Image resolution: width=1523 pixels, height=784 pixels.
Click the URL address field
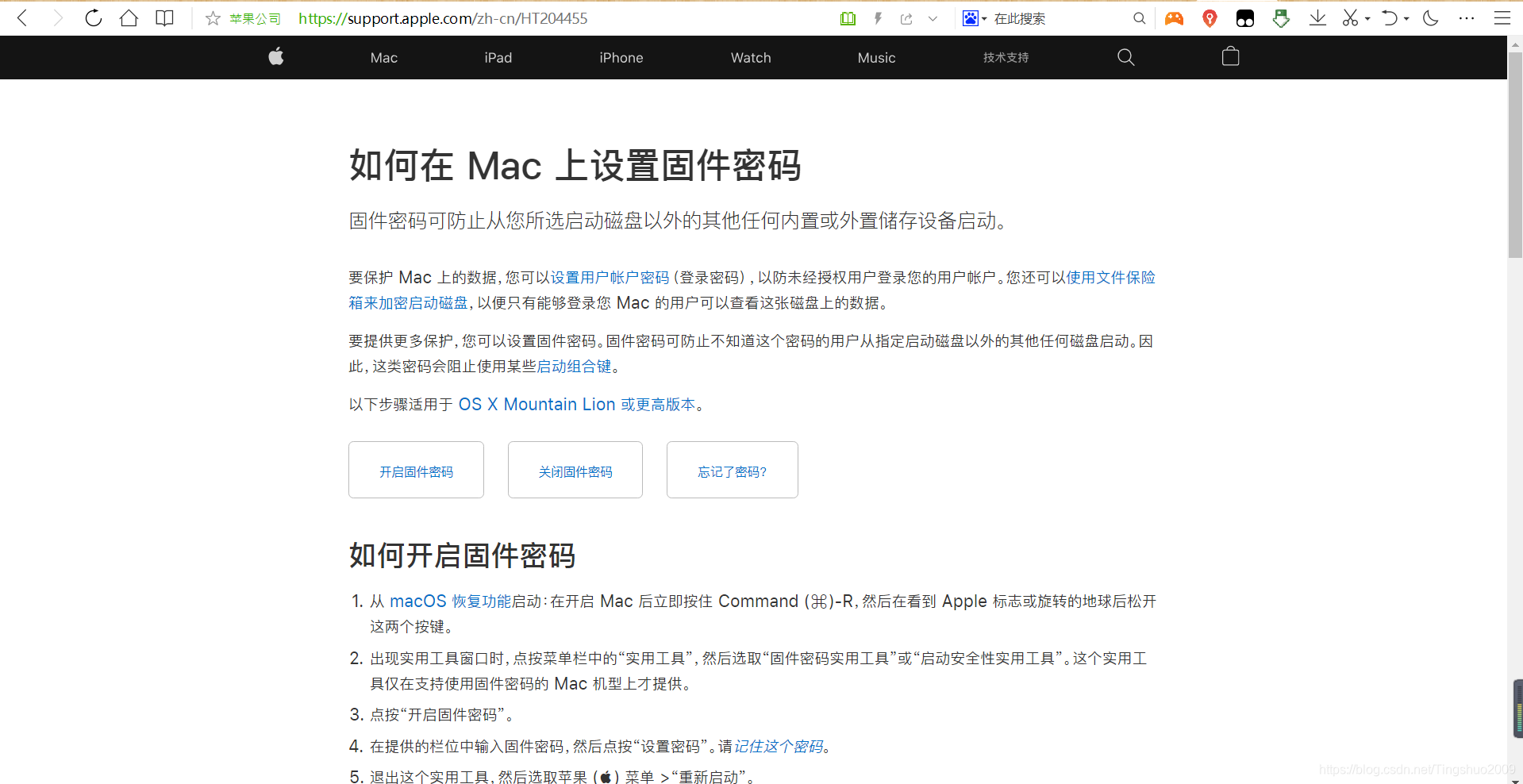click(x=443, y=18)
